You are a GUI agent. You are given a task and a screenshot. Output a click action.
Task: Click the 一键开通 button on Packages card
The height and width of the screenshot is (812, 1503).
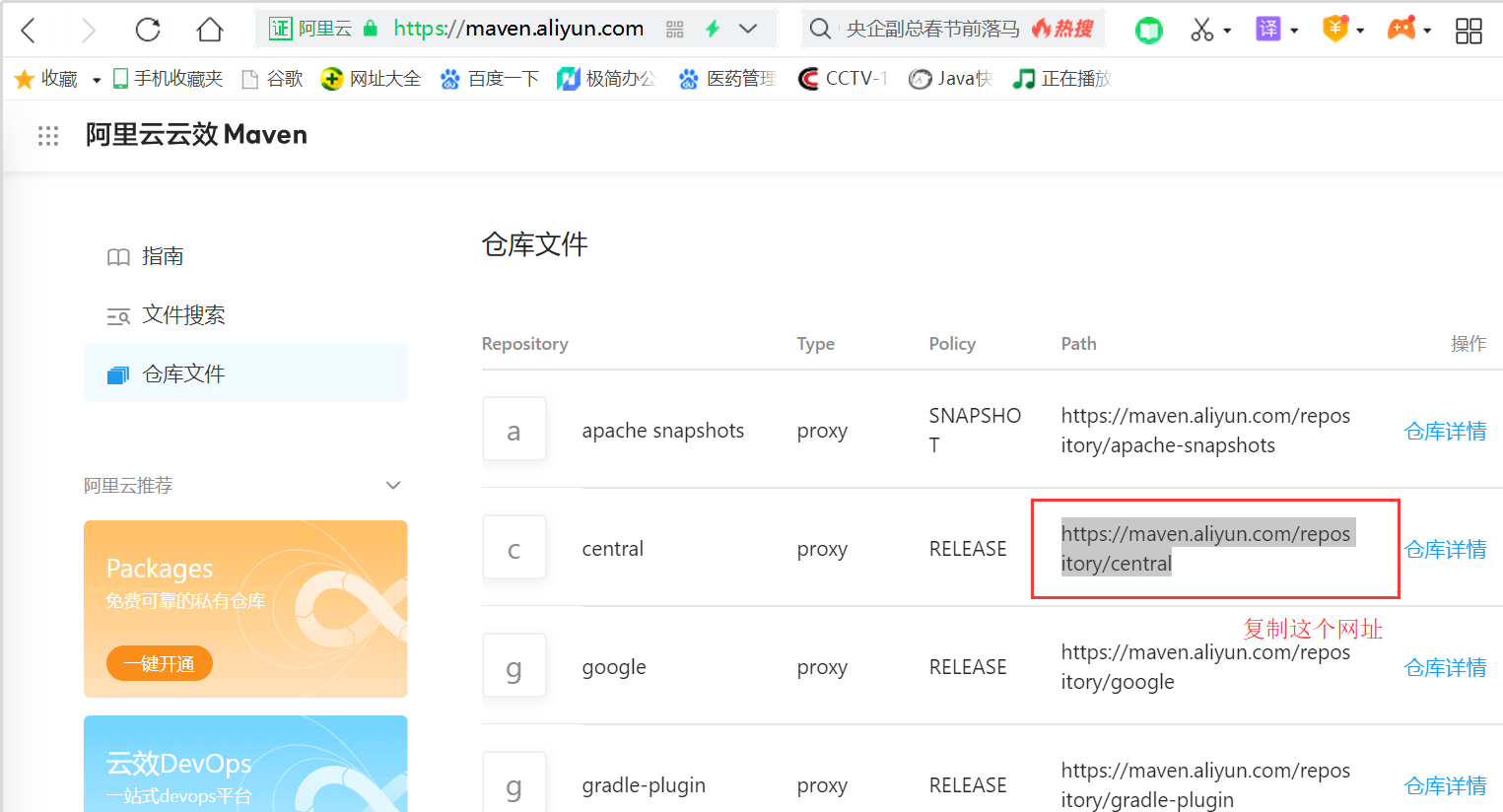coord(160,664)
